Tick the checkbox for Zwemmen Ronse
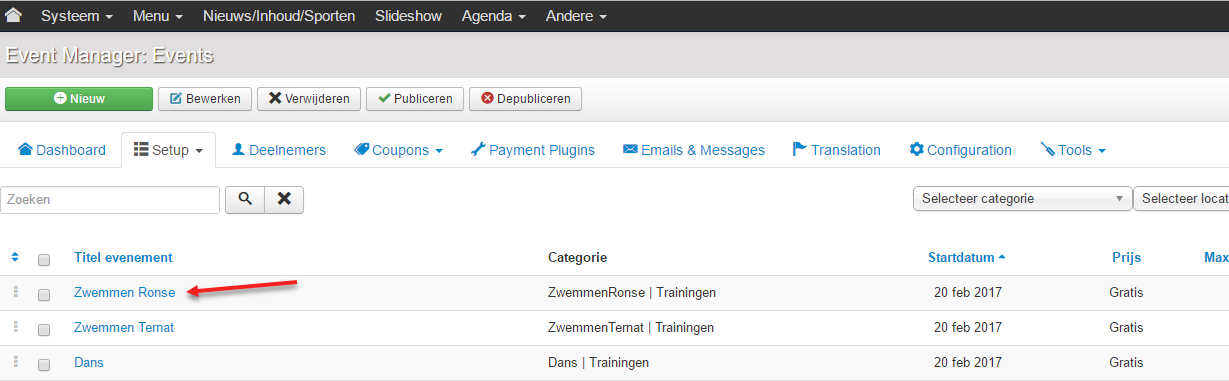The height and width of the screenshot is (381, 1229). (x=44, y=294)
